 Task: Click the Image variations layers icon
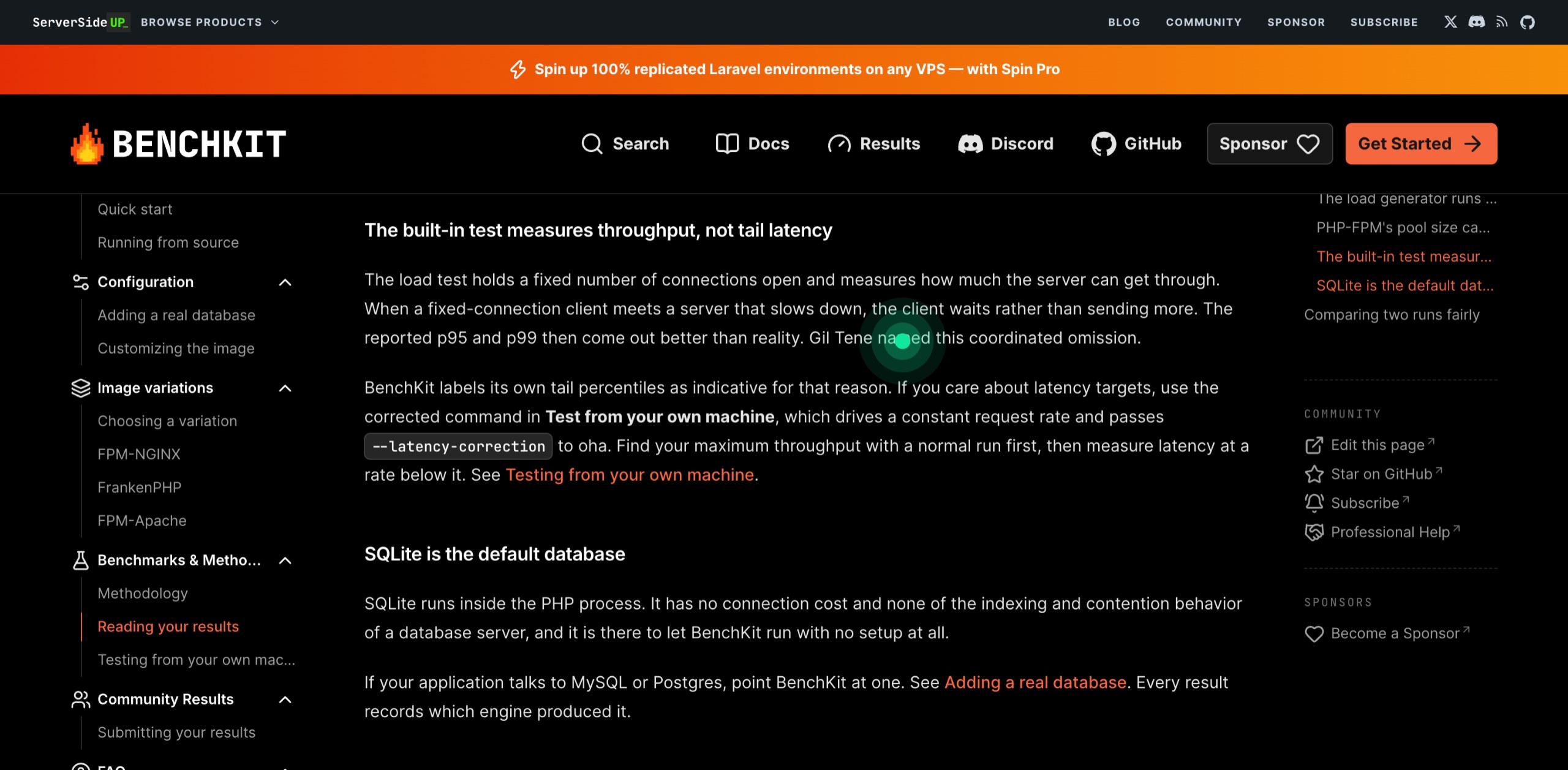pyautogui.click(x=80, y=388)
